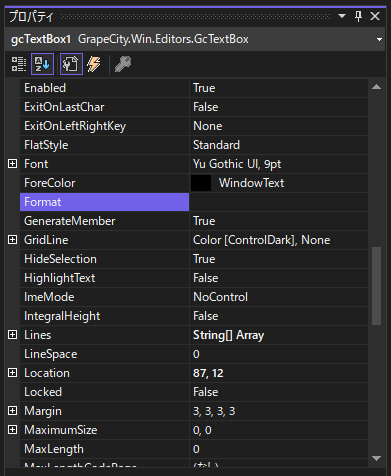Select the HideSelection property name
The image size is (391, 476).
pyautogui.click(x=60, y=259)
